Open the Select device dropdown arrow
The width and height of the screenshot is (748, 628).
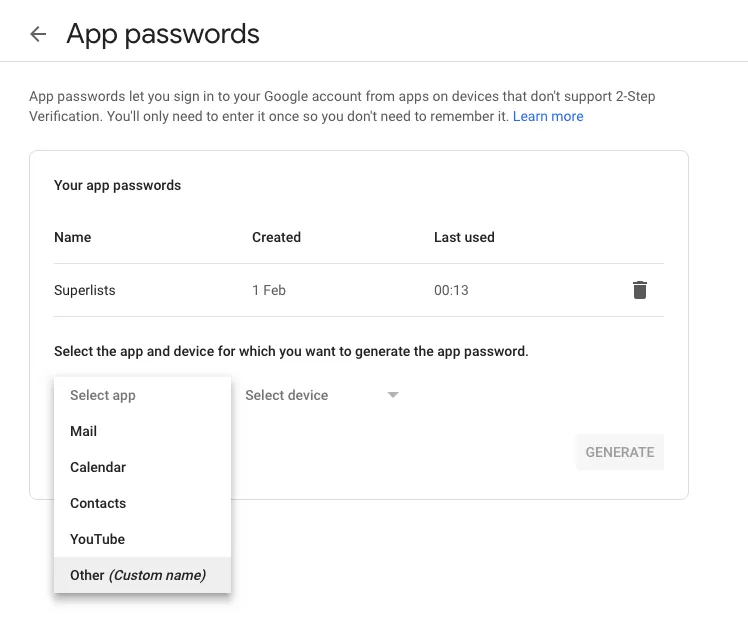pyautogui.click(x=393, y=395)
